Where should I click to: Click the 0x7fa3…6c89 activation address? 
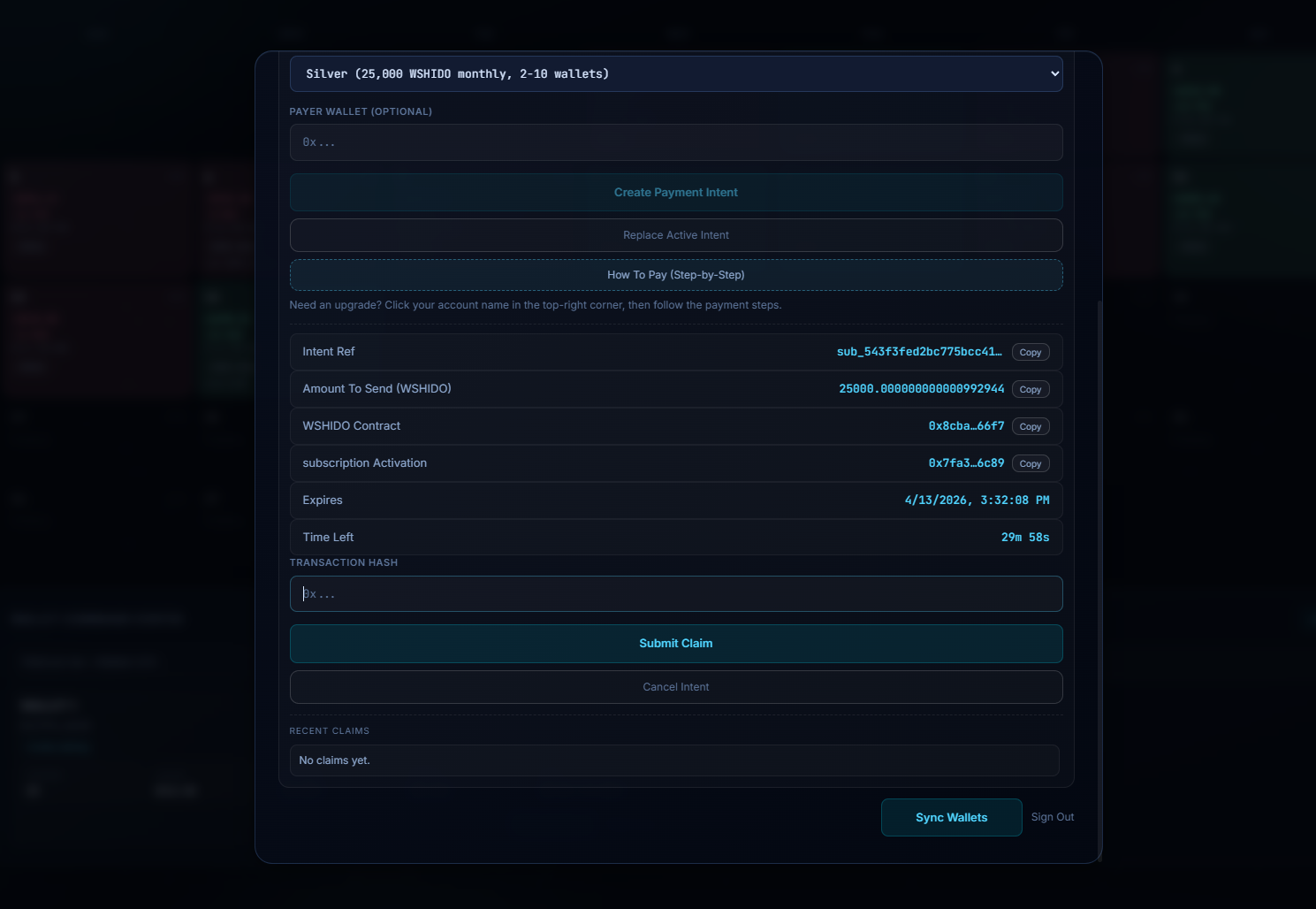tap(965, 463)
